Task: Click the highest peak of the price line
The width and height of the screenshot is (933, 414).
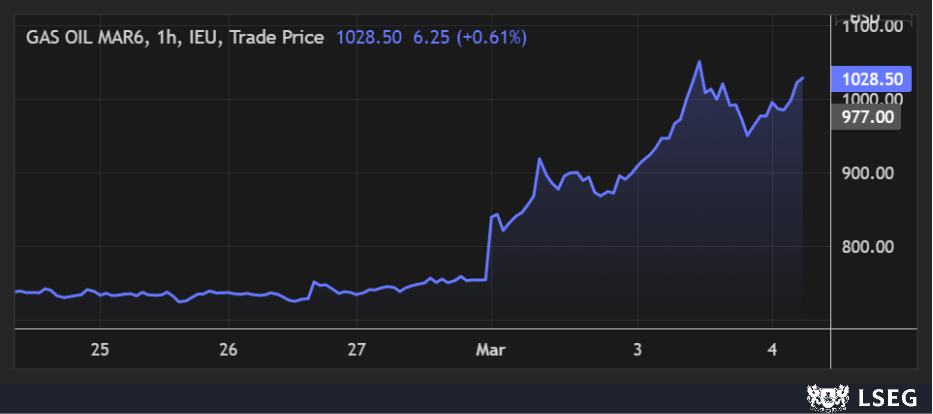Action: tap(699, 62)
